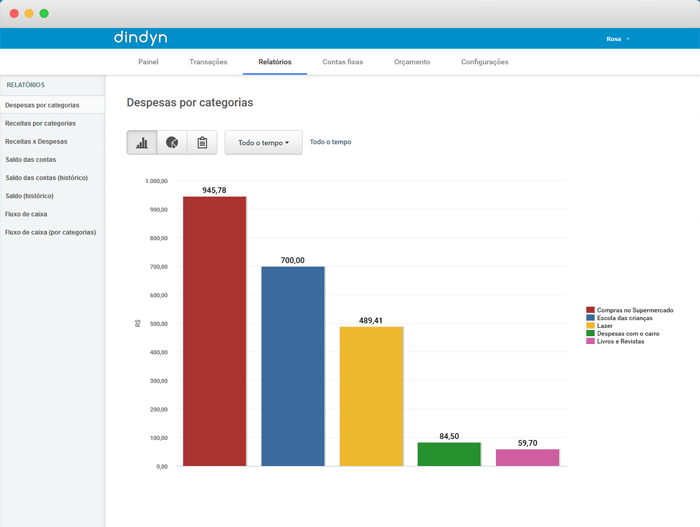
Task: Click the red 'Compras no Supermercado' legend swatch
Action: click(590, 310)
